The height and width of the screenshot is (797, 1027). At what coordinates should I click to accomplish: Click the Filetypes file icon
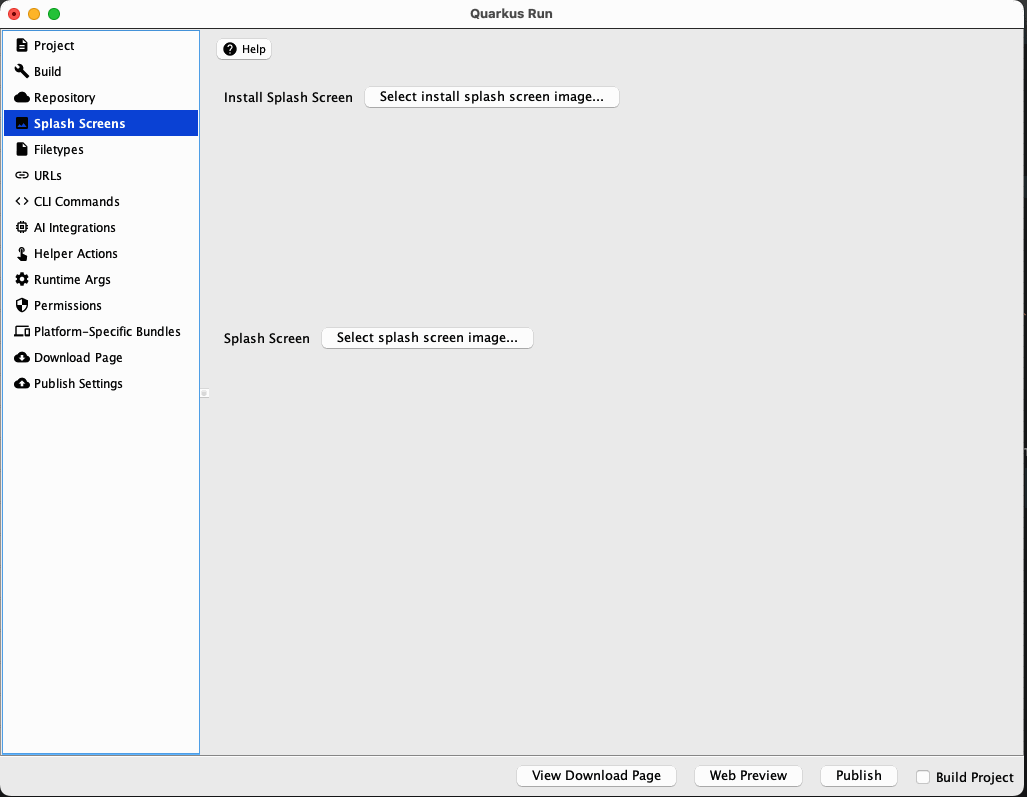(x=22, y=149)
